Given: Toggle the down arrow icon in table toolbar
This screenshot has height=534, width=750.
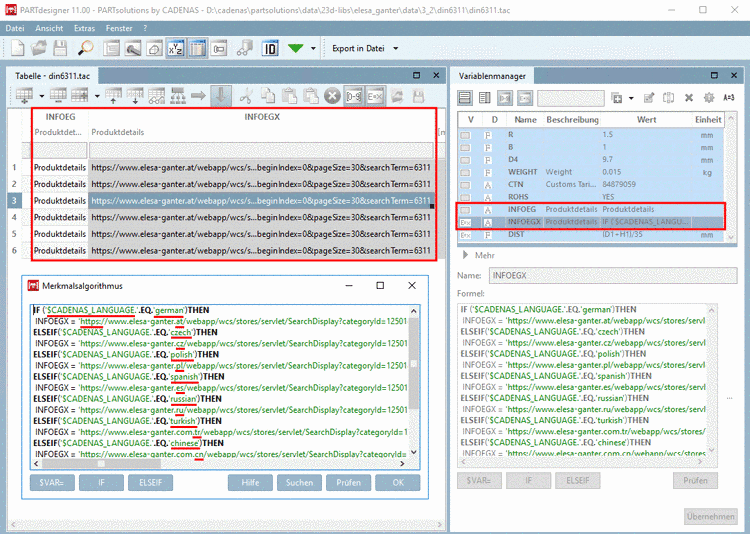Looking at the screenshot, I should point(221,96).
